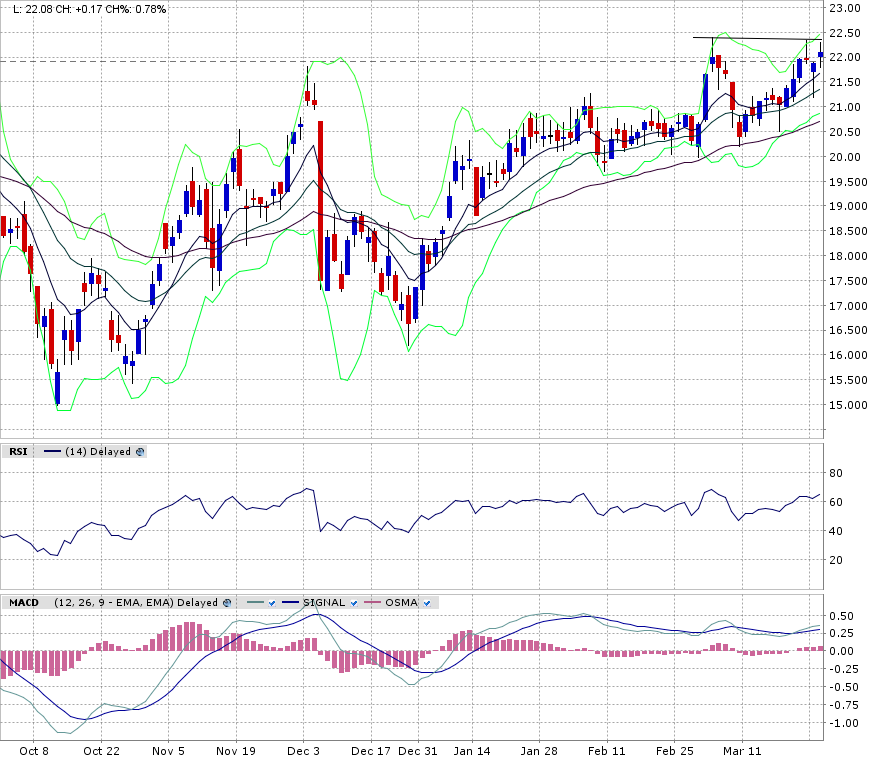The width and height of the screenshot is (876, 765).
Task: Click the RSI navy line color swatch
Action: coord(52,452)
